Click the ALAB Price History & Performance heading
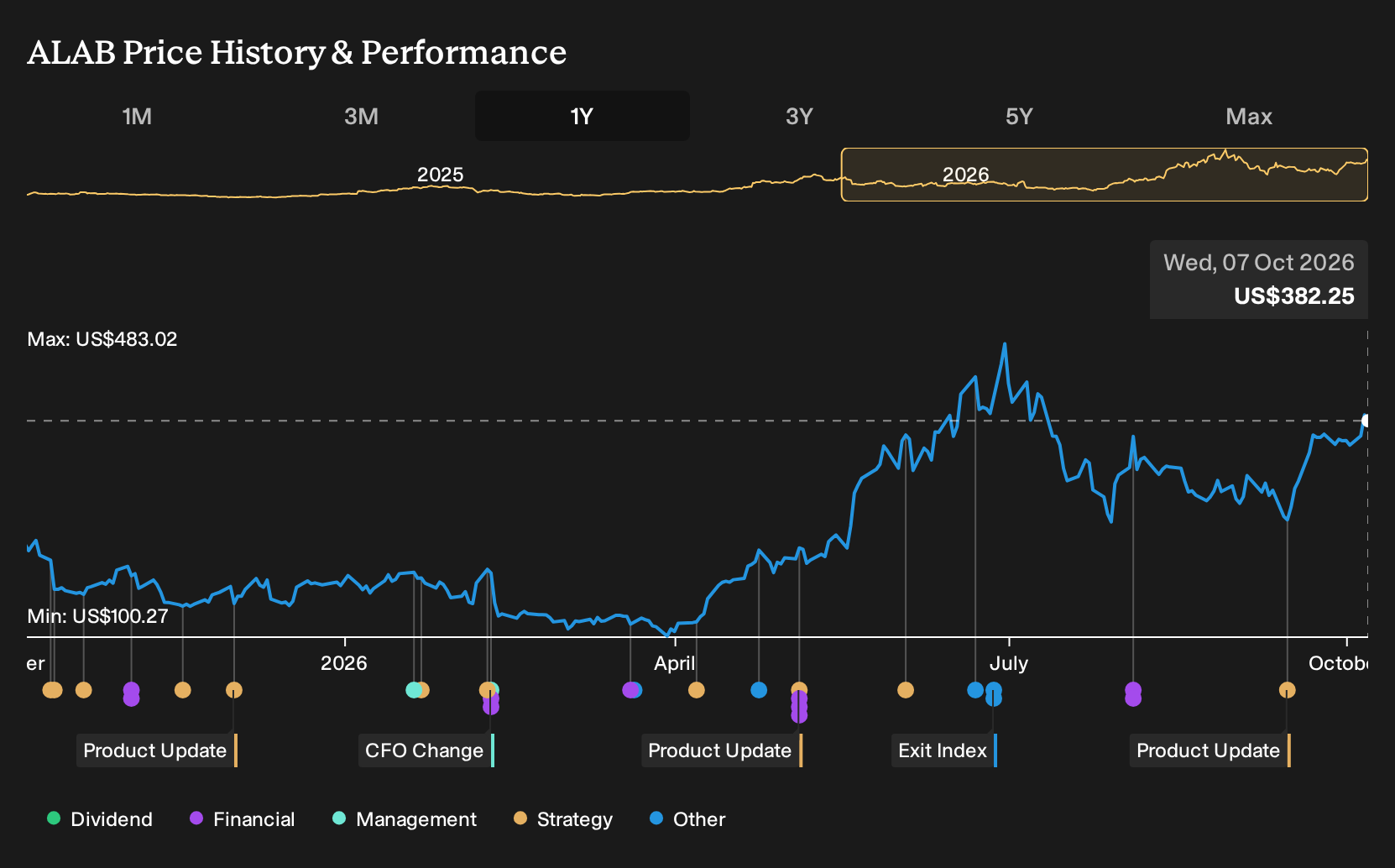The width and height of the screenshot is (1395, 868). pos(297,52)
